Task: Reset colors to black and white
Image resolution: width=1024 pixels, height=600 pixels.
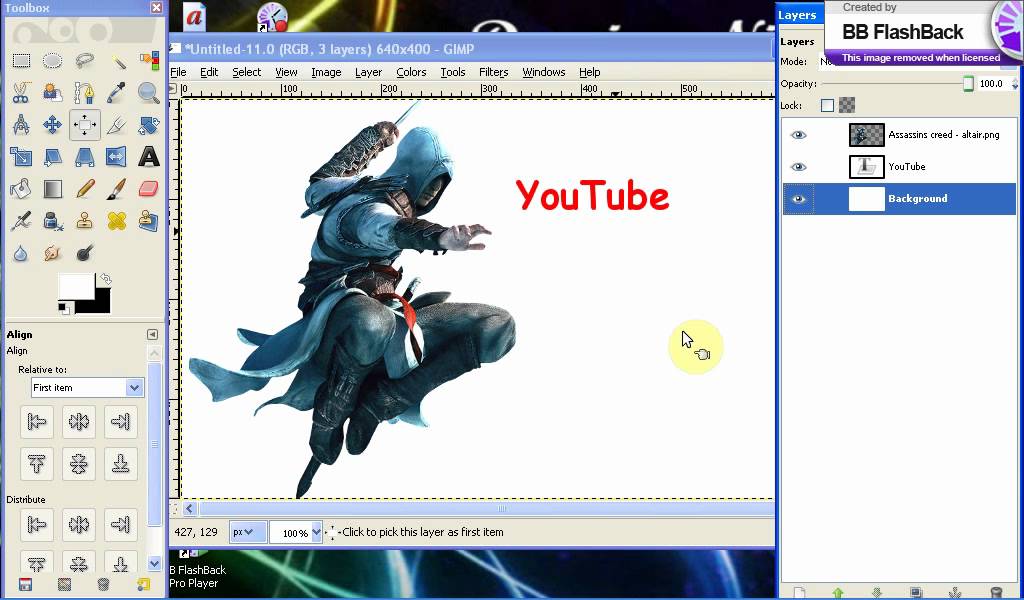Action: point(63,308)
